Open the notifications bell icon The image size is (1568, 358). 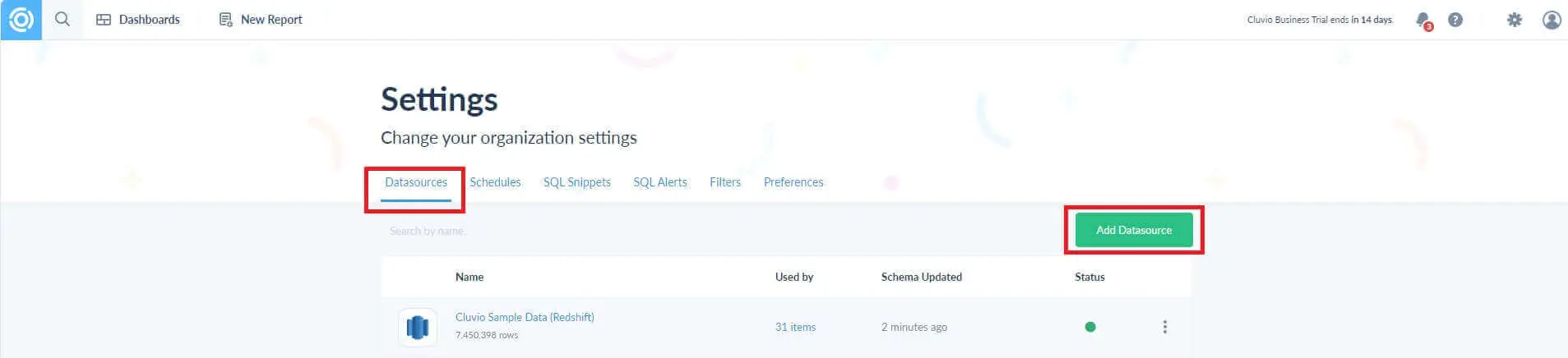[1422, 20]
